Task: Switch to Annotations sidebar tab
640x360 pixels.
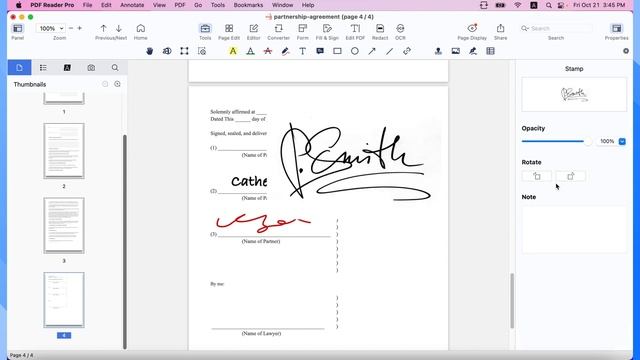Action: [67, 68]
